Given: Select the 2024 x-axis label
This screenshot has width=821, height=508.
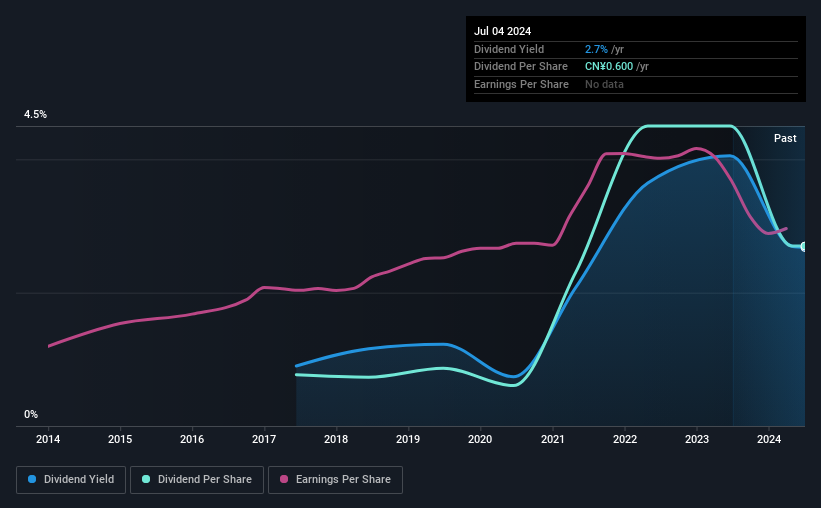Looking at the screenshot, I should coord(769,439).
